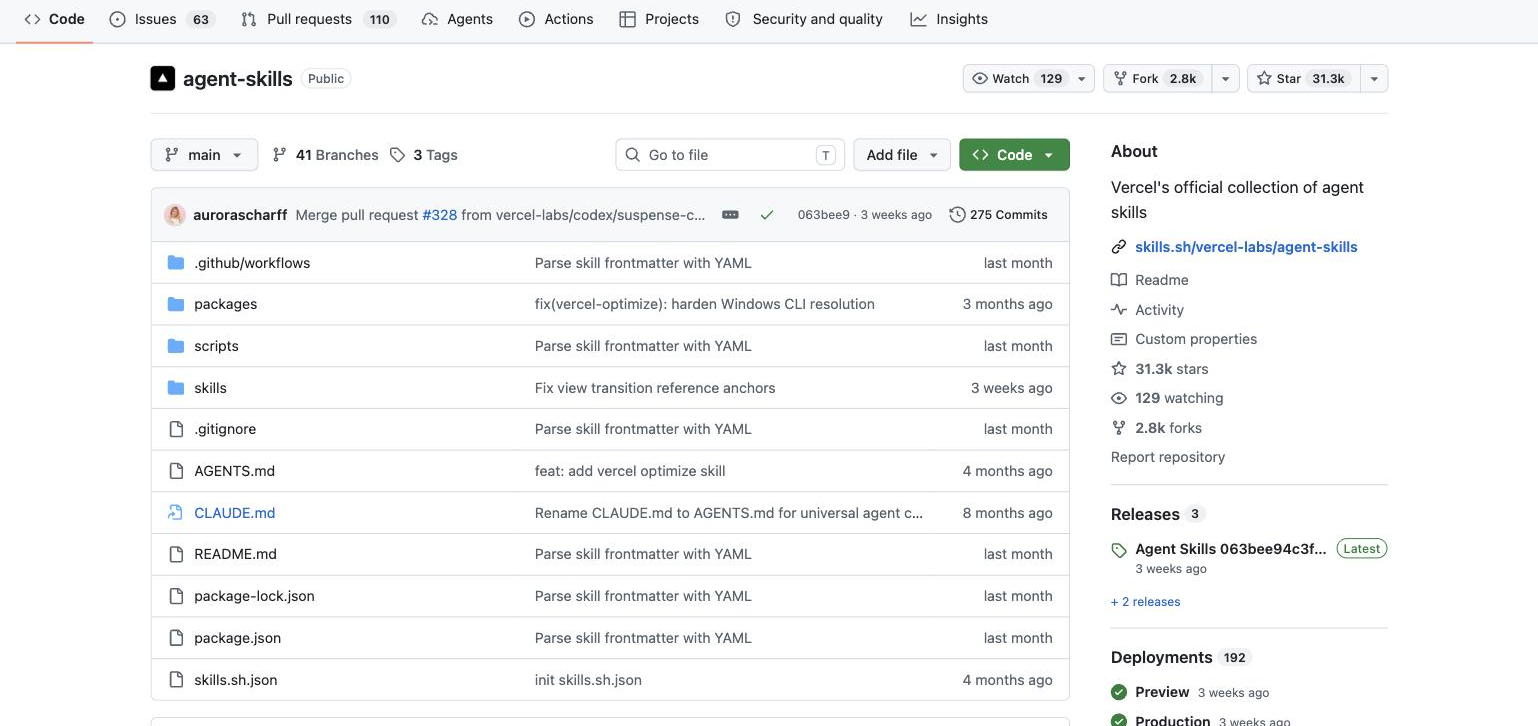1538x726 pixels.
Task: Click the folder icon beside skills
Action: (x=176, y=388)
